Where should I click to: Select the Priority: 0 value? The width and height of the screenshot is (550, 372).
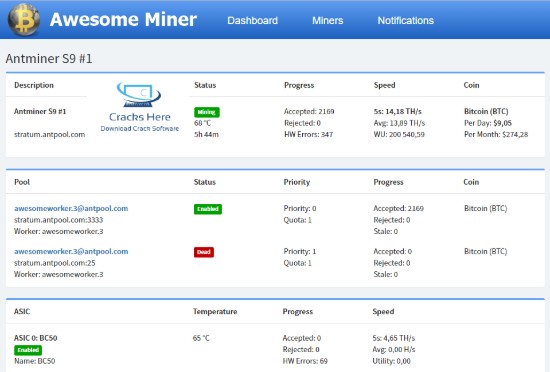click(300, 208)
